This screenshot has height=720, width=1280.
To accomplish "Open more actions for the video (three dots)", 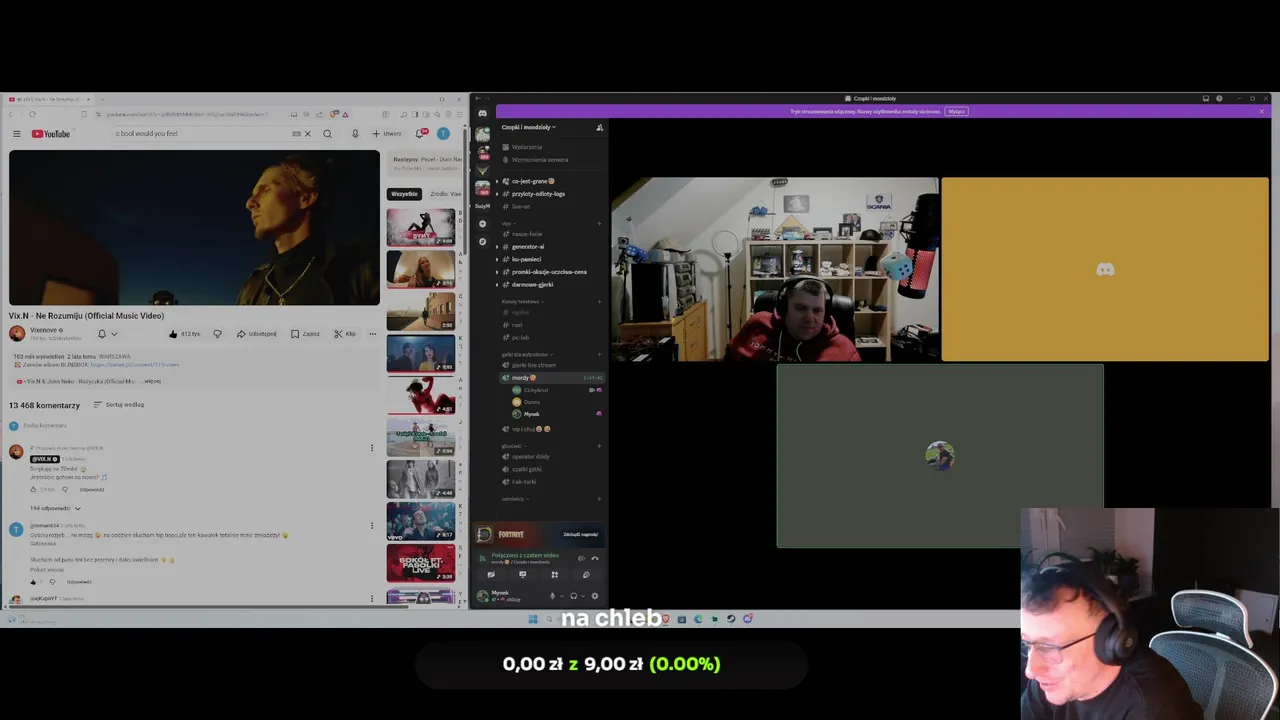I will pyautogui.click(x=373, y=334).
